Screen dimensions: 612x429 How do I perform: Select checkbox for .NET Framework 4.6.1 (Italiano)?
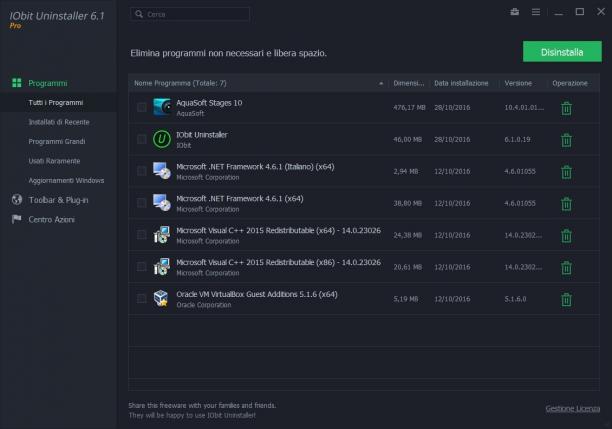click(142, 171)
